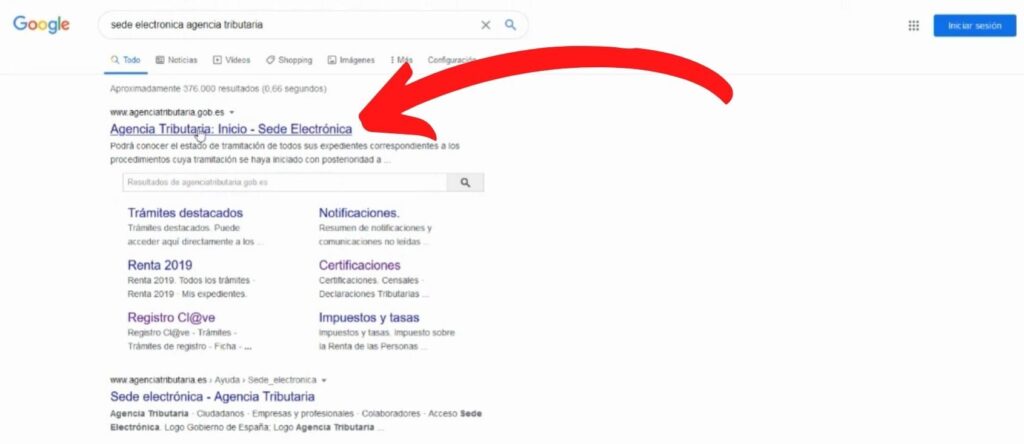The width and height of the screenshot is (1024, 444).
Task: Open the Impuestos y tasas sitelink
Action: [x=369, y=318]
